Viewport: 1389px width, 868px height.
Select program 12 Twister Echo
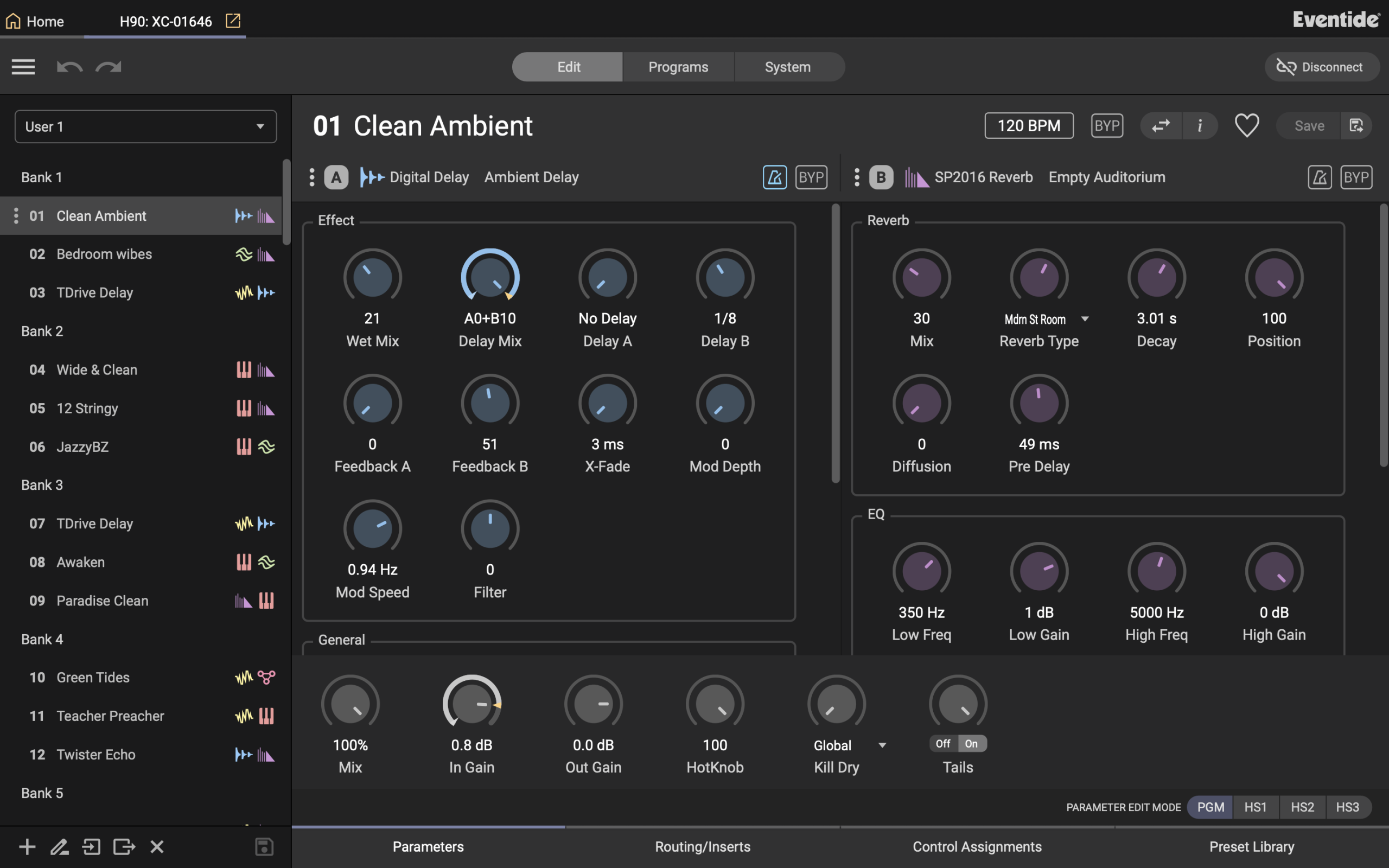pos(141,754)
